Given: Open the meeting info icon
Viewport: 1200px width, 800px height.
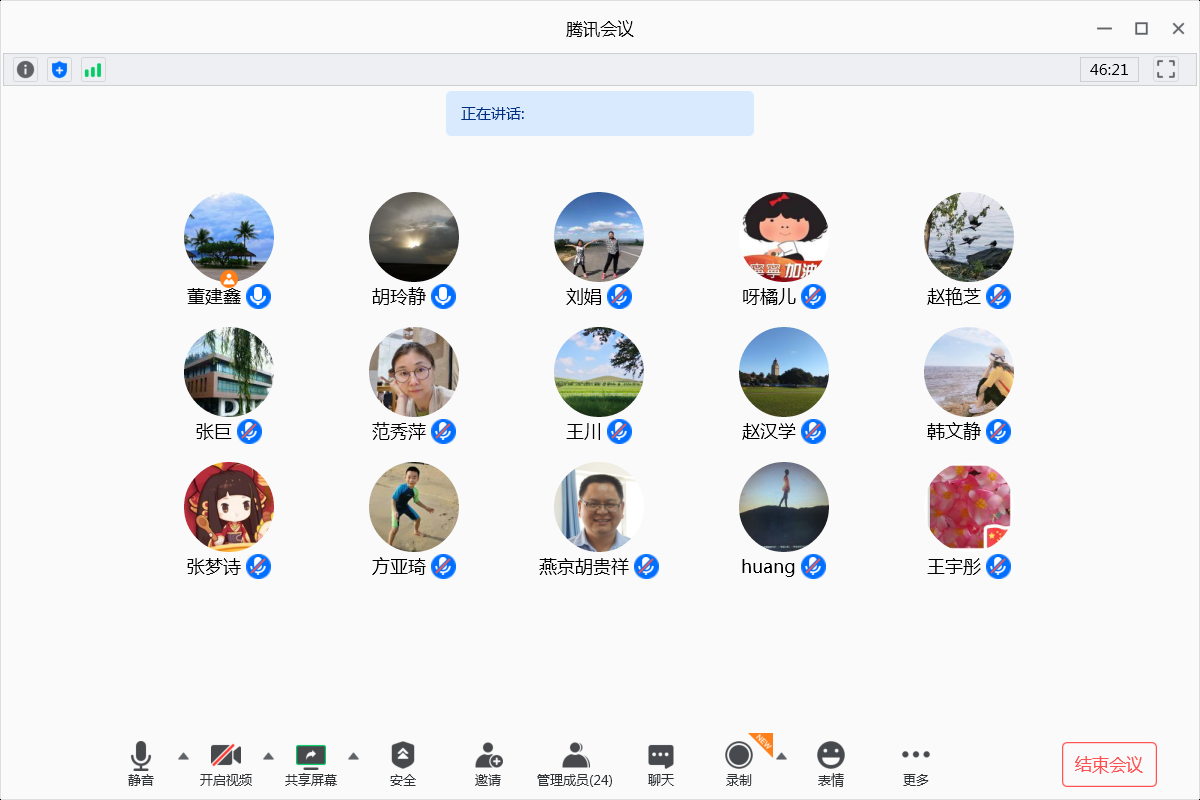Looking at the screenshot, I should [26, 70].
